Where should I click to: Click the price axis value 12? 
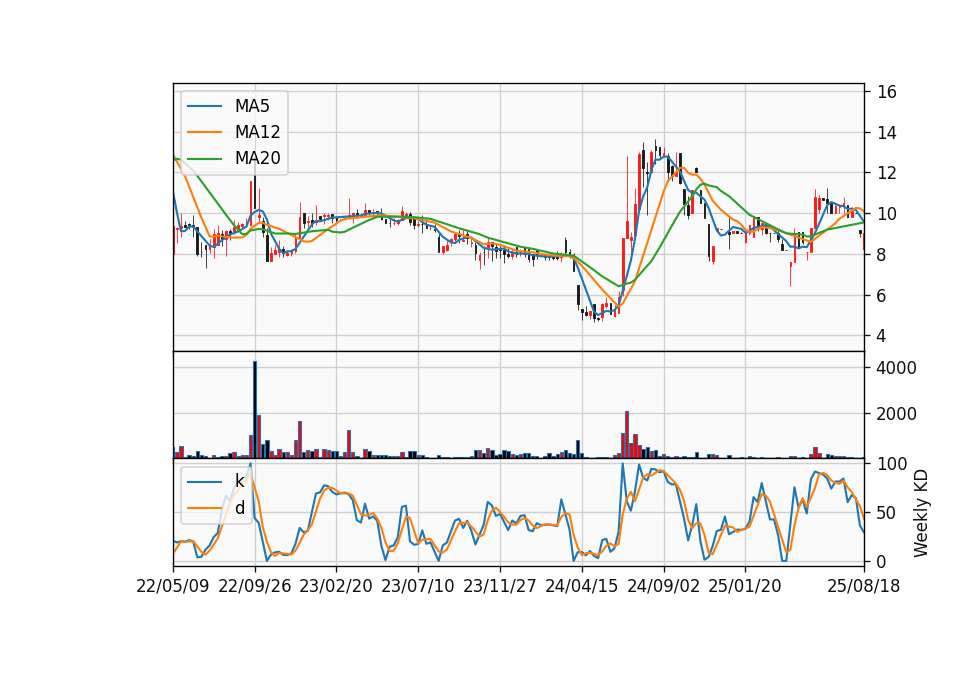[x=887, y=173]
